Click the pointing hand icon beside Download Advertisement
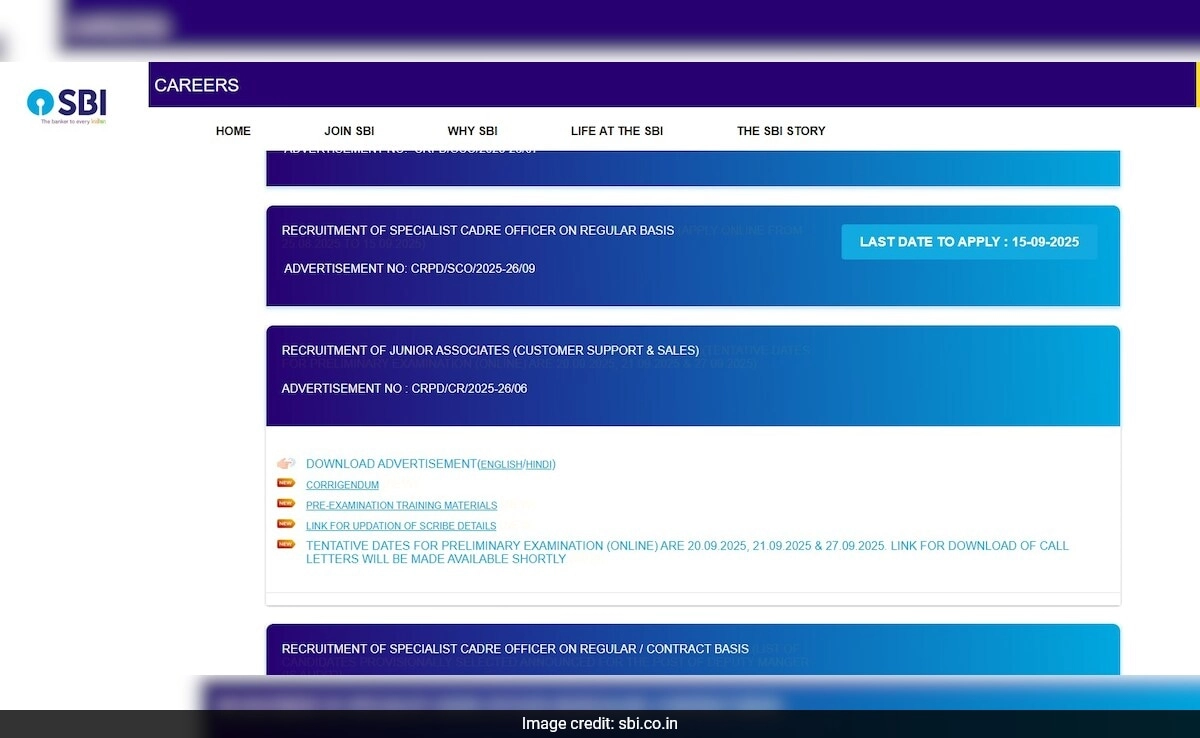The height and width of the screenshot is (738, 1200). (286, 463)
